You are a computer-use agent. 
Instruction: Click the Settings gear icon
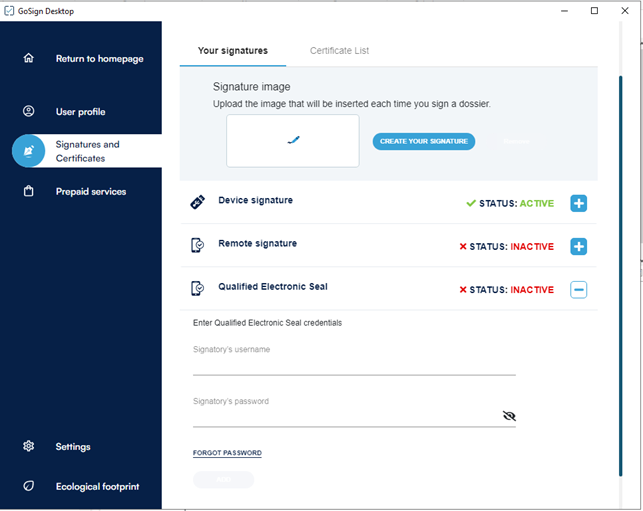pos(29,446)
